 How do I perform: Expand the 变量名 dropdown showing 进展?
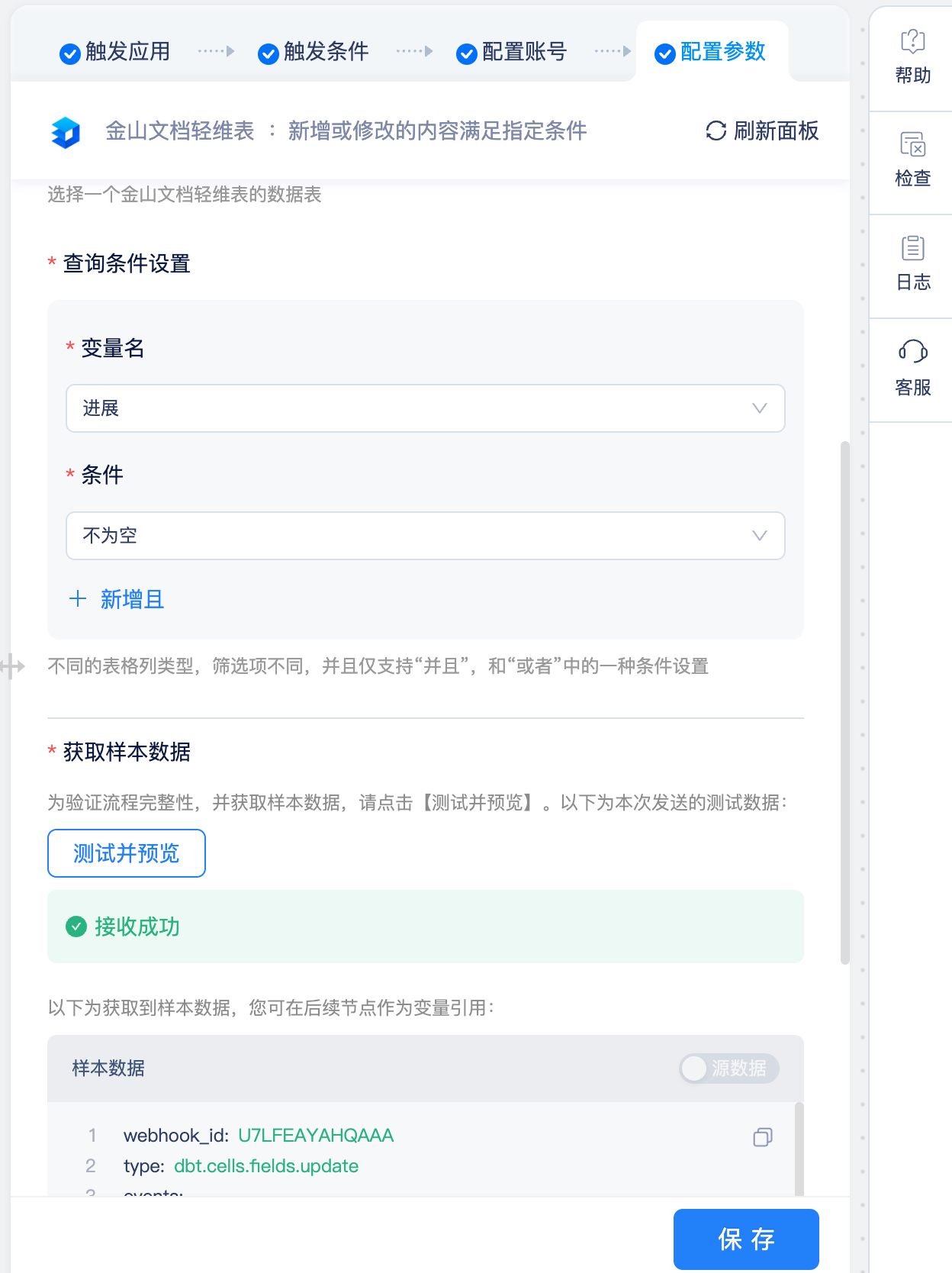[425, 408]
